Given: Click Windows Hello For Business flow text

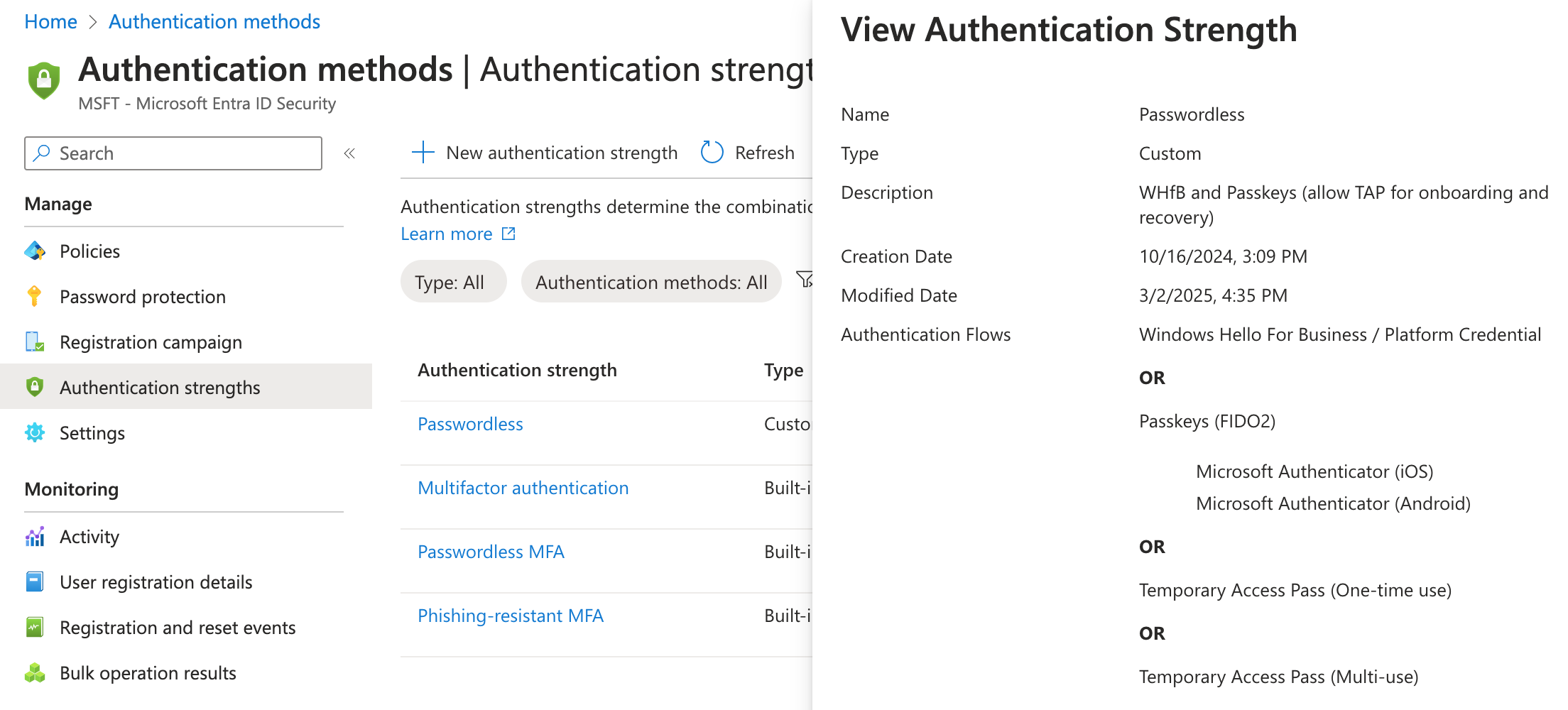Looking at the screenshot, I should click(x=1340, y=334).
